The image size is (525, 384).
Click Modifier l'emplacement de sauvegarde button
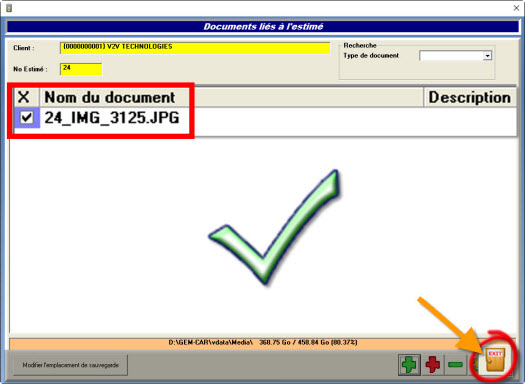pyautogui.click(x=71, y=365)
